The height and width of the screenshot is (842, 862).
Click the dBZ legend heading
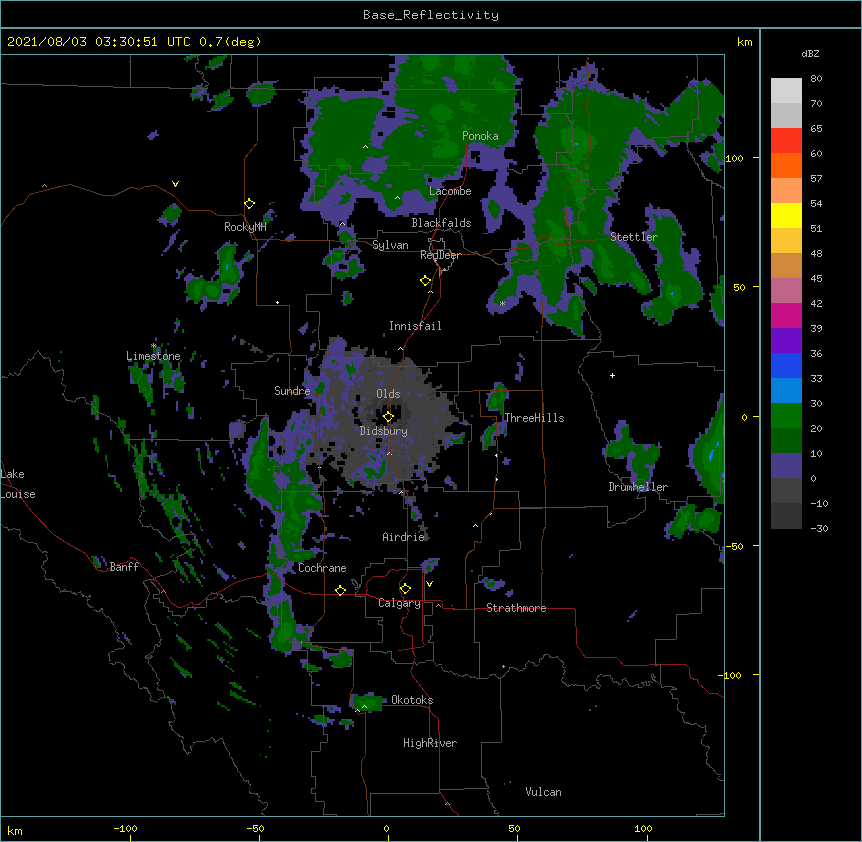[810, 54]
